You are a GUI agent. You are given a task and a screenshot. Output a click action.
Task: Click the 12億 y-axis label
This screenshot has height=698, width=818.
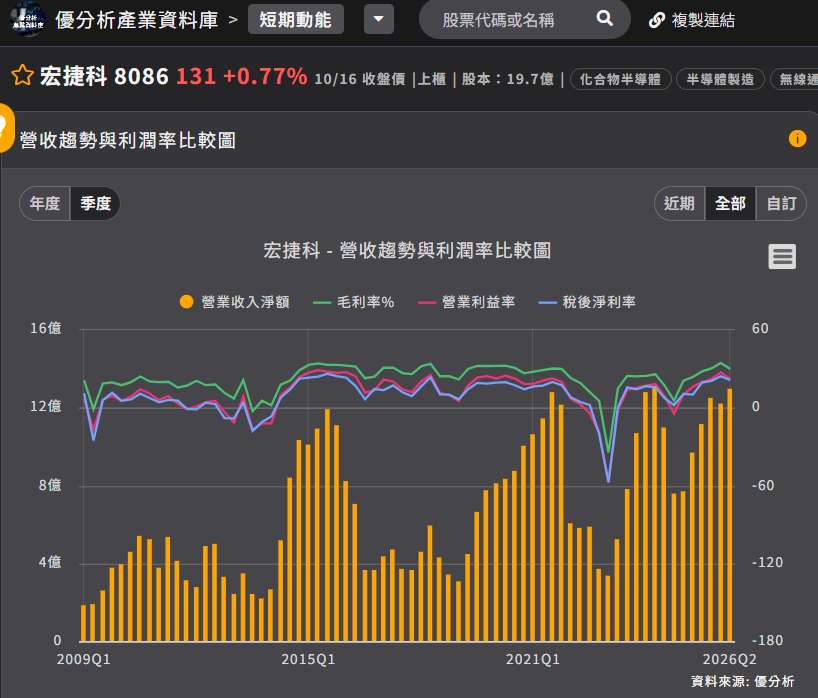coord(45,406)
